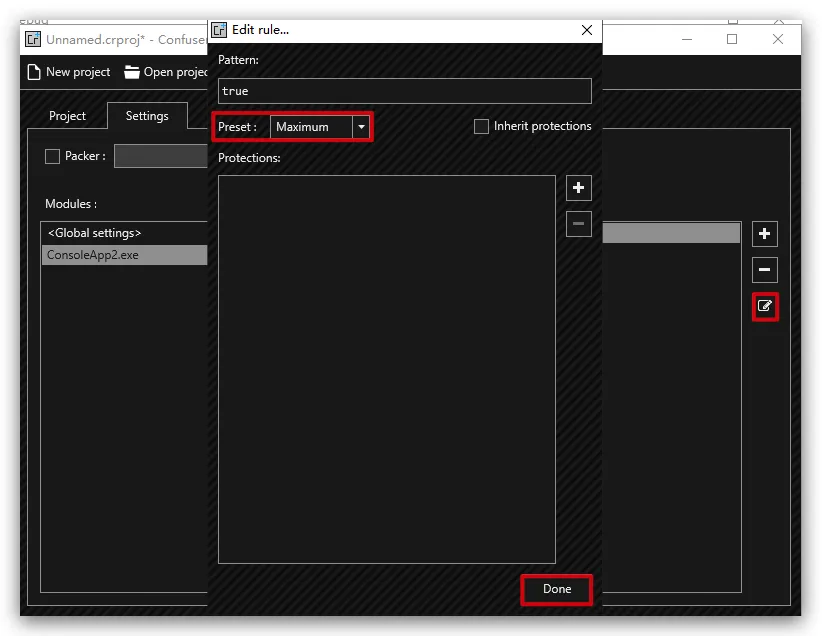Switch to the Project tab
Screen dimensions: 822x636
coord(68,116)
